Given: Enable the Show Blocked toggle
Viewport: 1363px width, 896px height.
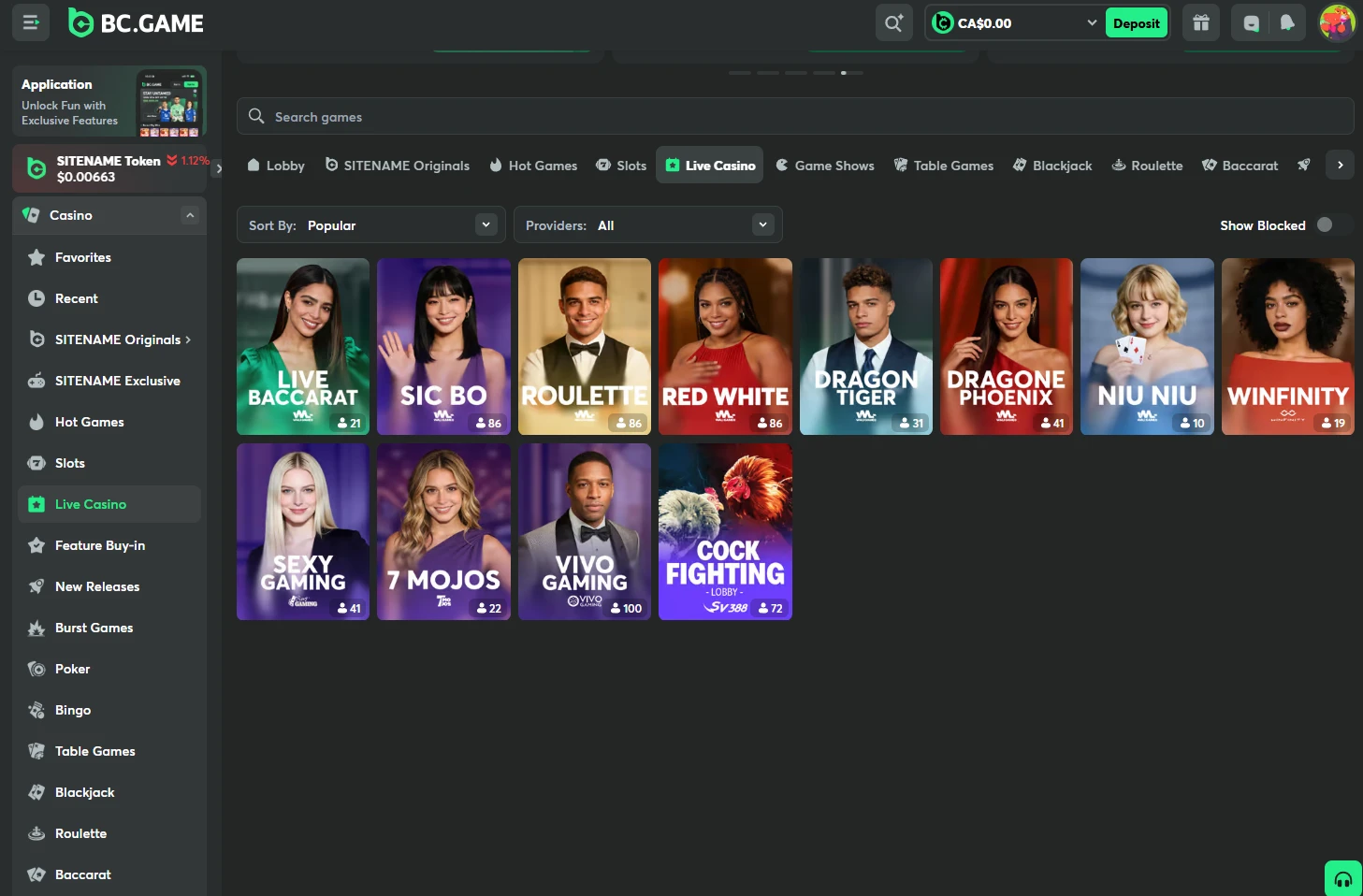Looking at the screenshot, I should tap(1325, 224).
